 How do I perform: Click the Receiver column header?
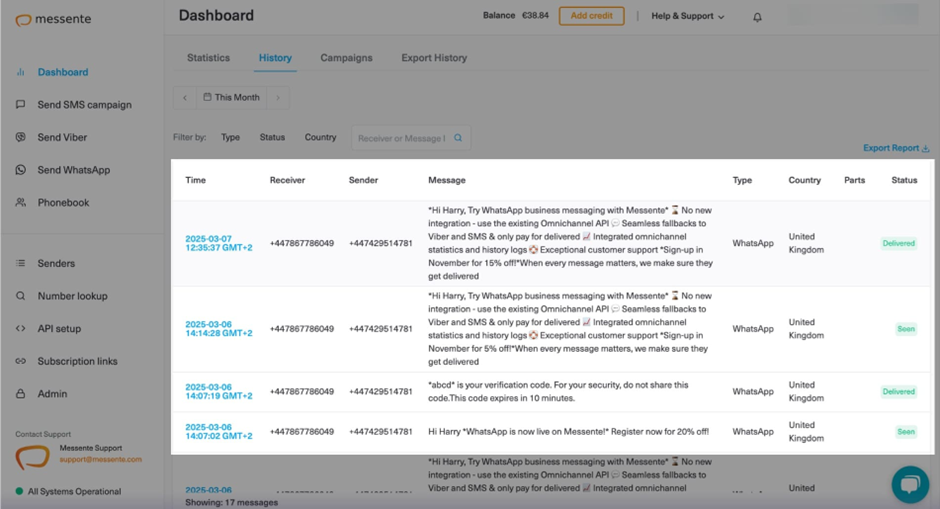coord(287,180)
